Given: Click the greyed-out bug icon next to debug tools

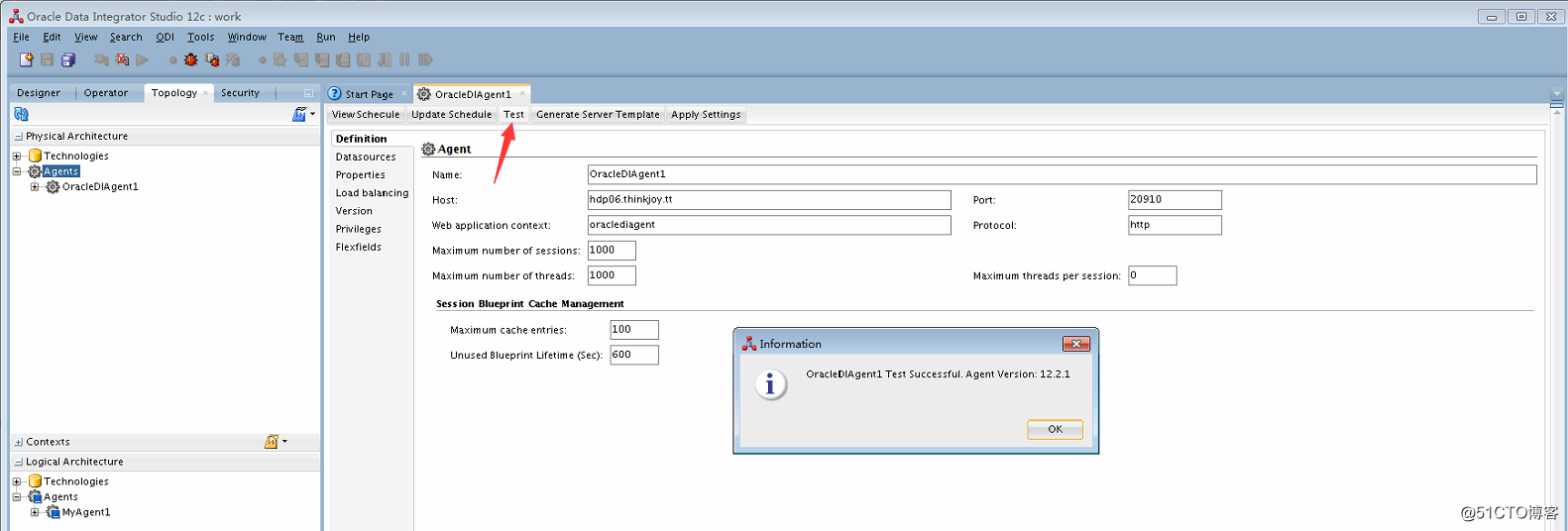Looking at the screenshot, I should 233,59.
